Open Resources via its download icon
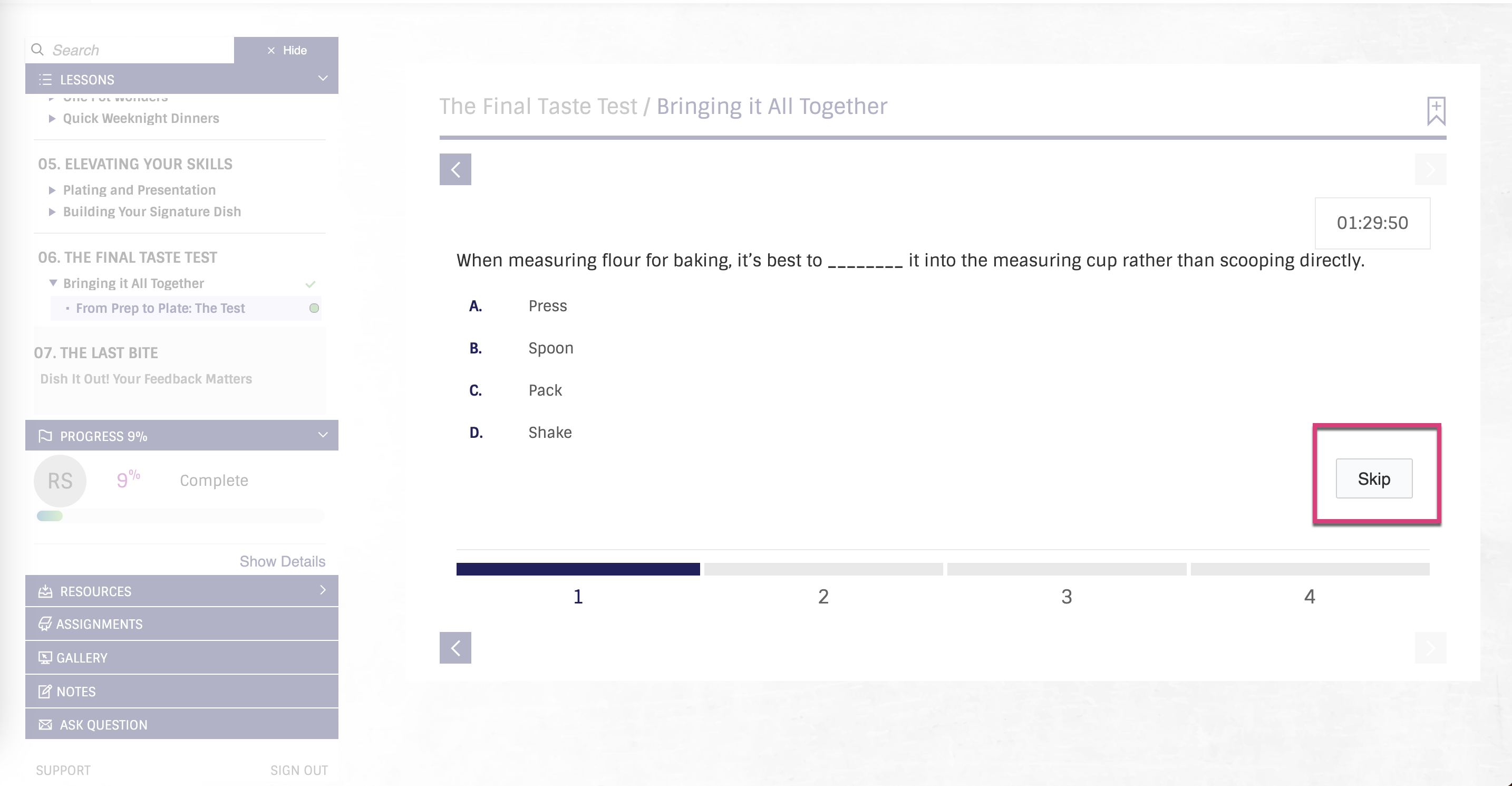The height and width of the screenshot is (786, 1512). 45,591
